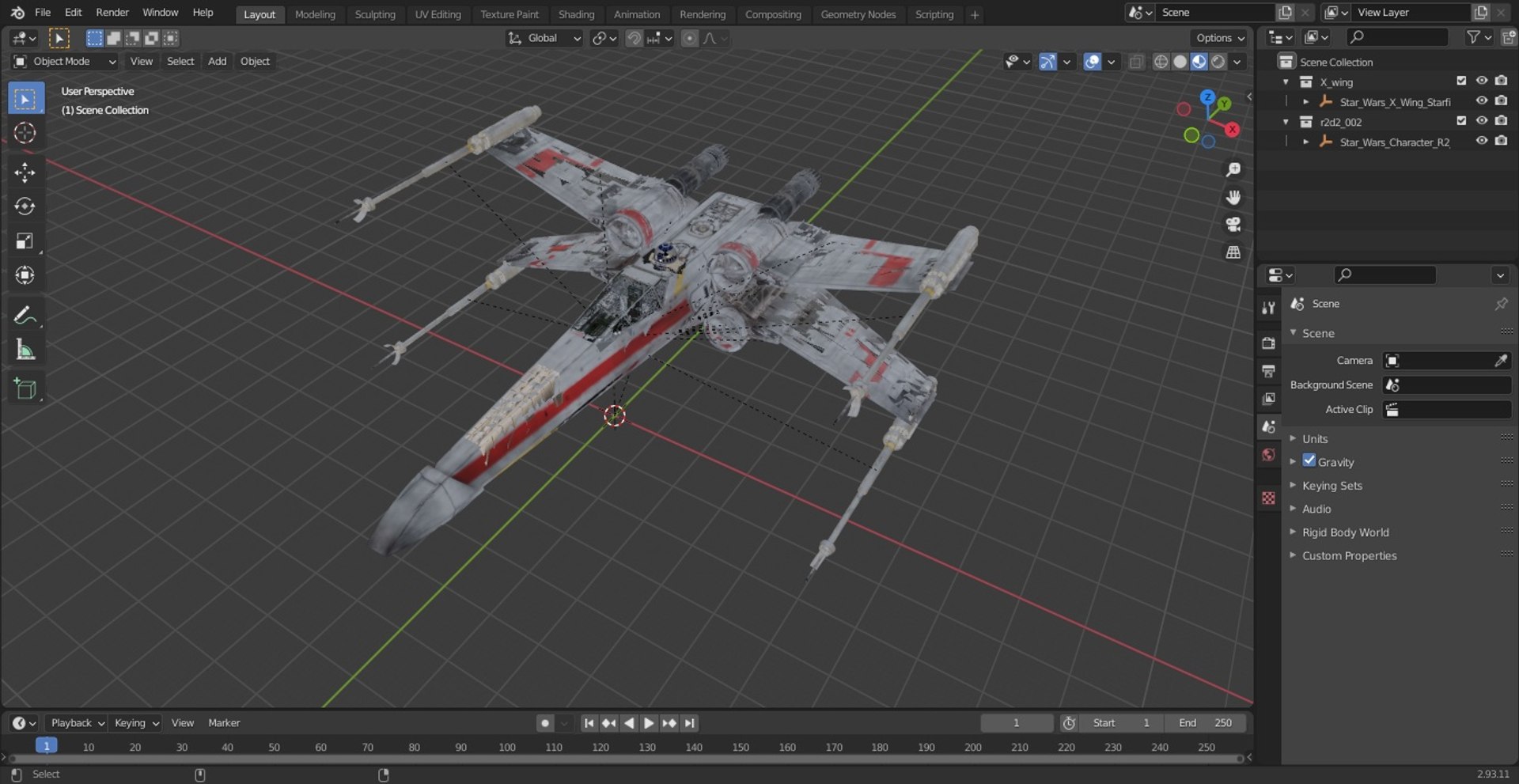
Task: Toggle viewport overlays display
Action: click(x=1093, y=62)
